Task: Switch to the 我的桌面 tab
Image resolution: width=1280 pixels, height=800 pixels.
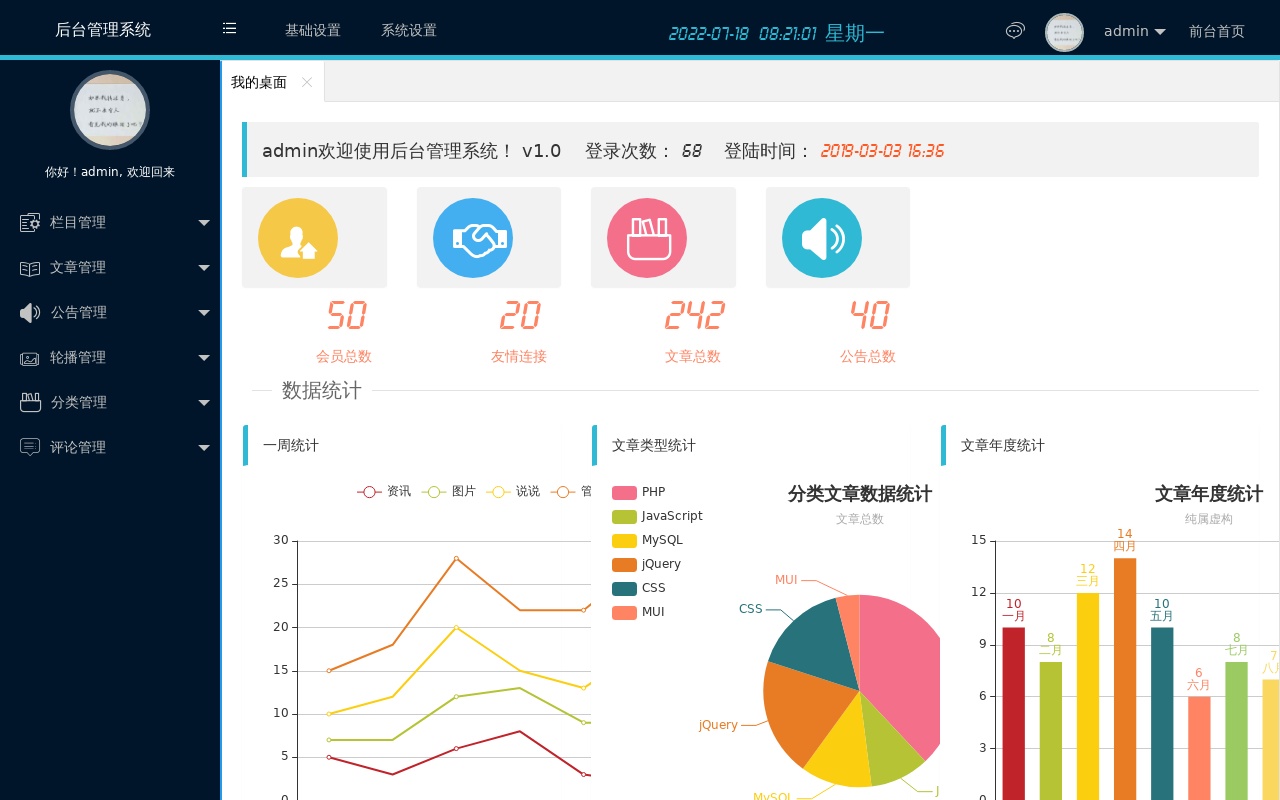Action: (259, 82)
